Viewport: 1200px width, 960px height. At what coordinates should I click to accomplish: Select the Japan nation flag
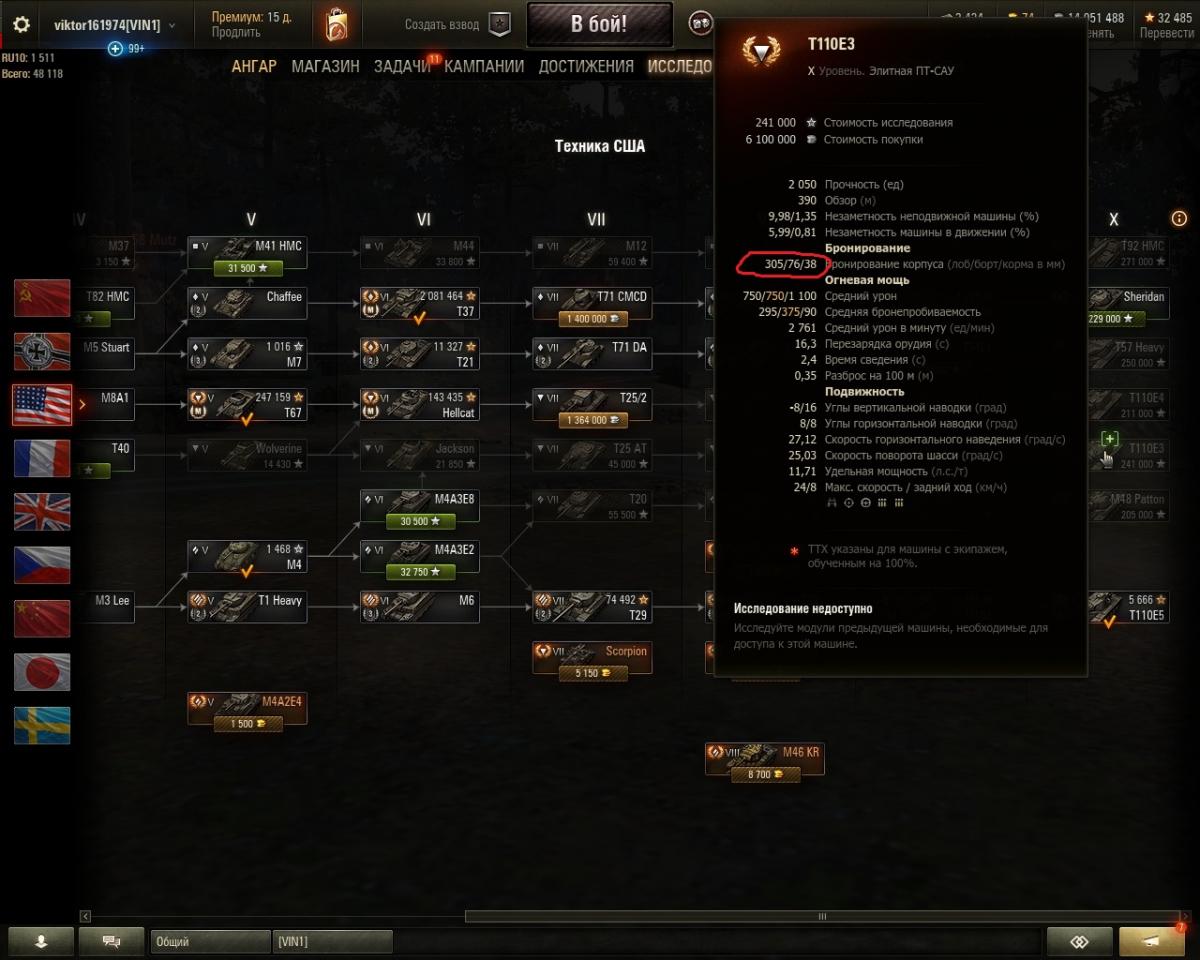tap(42, 672)
